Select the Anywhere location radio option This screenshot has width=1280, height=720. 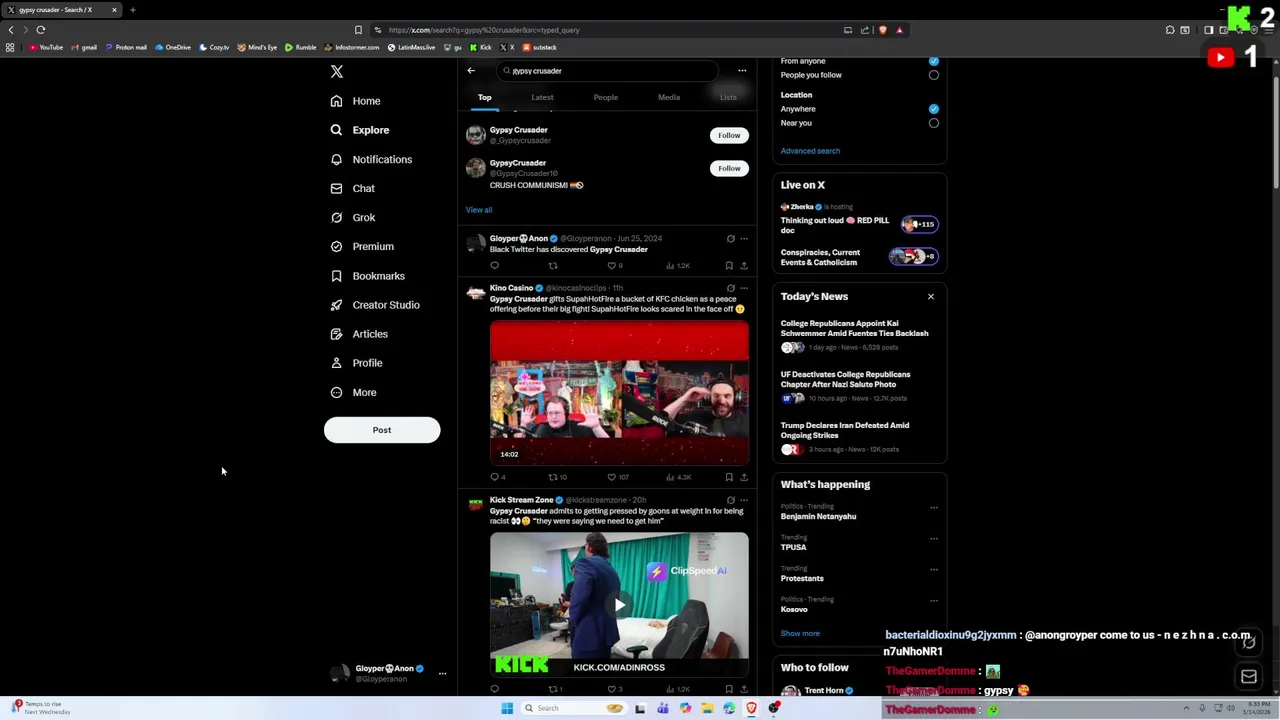(933, 109)
